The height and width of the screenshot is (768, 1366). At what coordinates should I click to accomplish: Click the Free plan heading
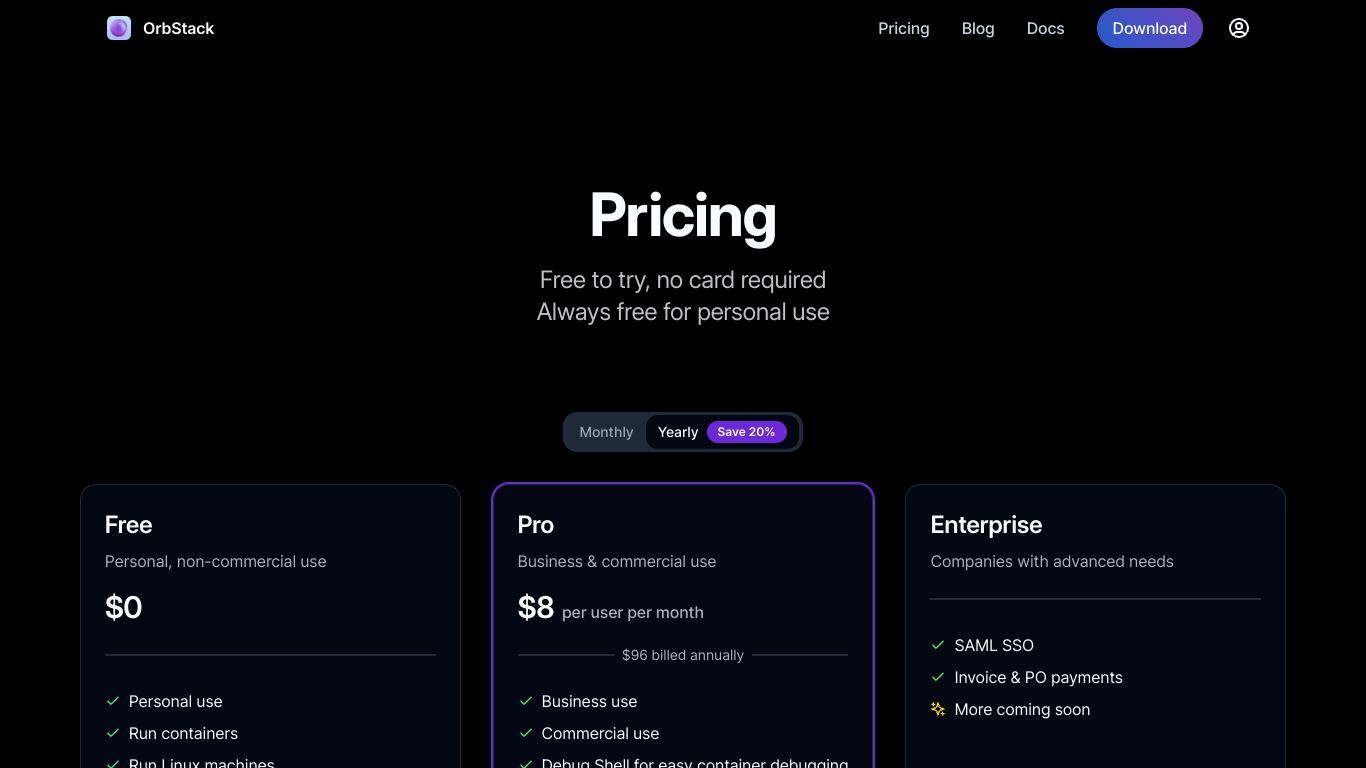(128, 525)
